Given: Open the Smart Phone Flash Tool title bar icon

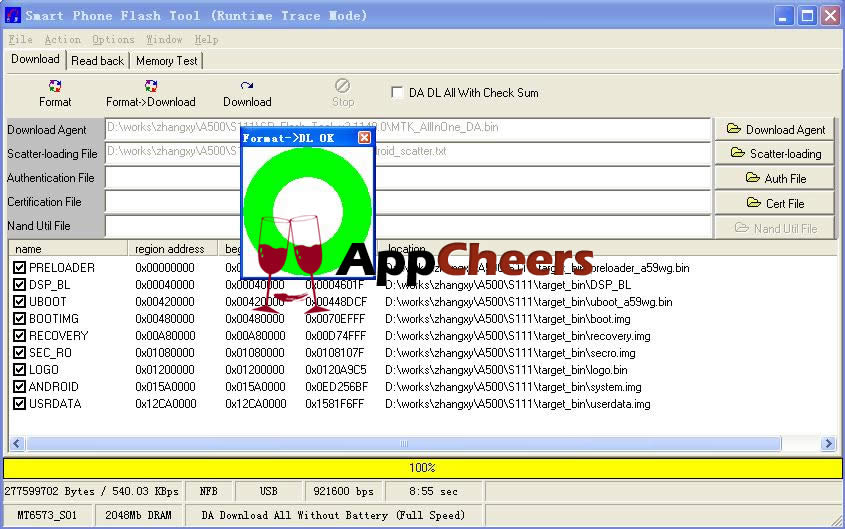Looking at the screenshot, I should 12,15.
